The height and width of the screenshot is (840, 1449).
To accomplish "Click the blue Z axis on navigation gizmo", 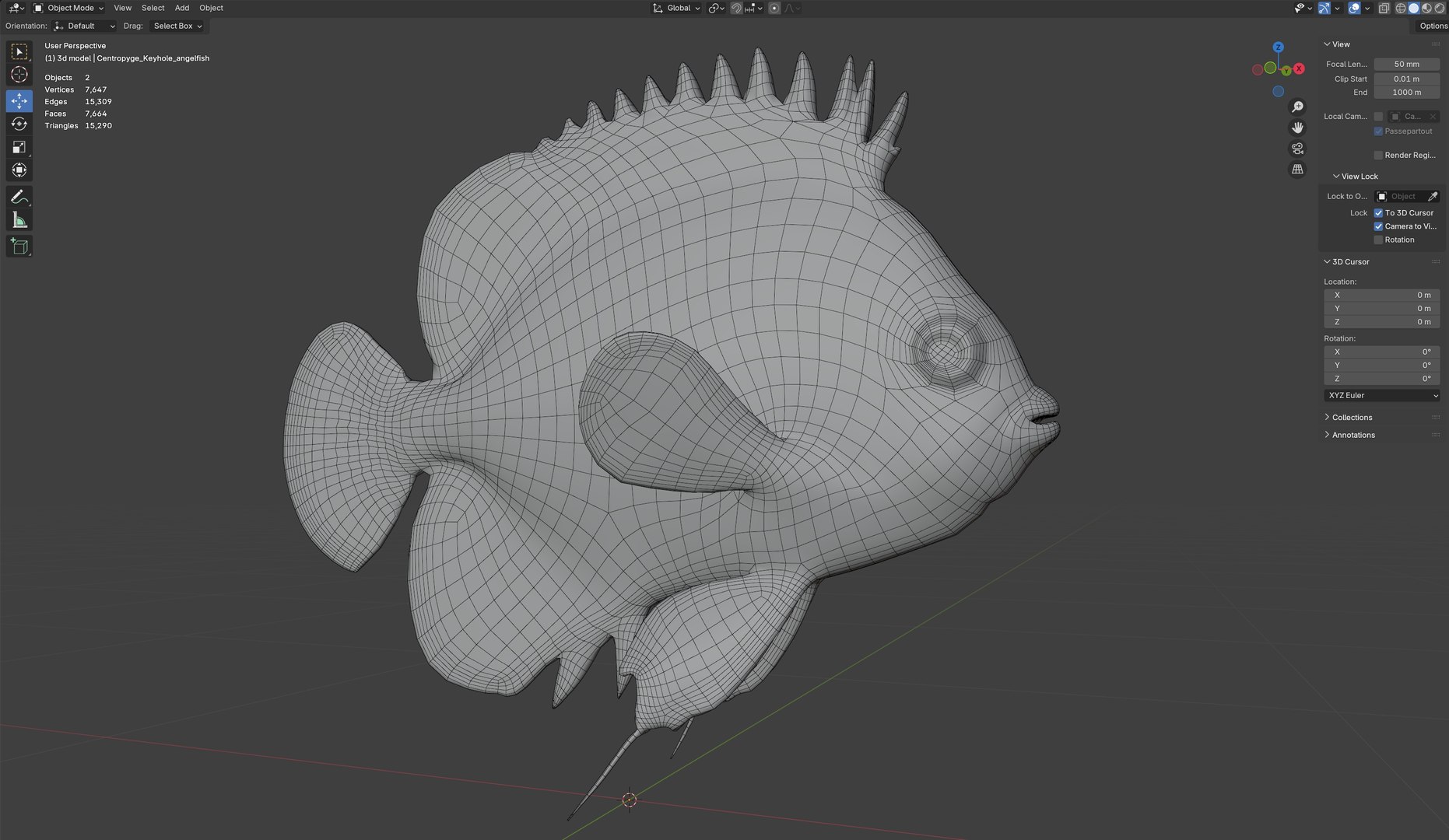I will pos(1278,47).
